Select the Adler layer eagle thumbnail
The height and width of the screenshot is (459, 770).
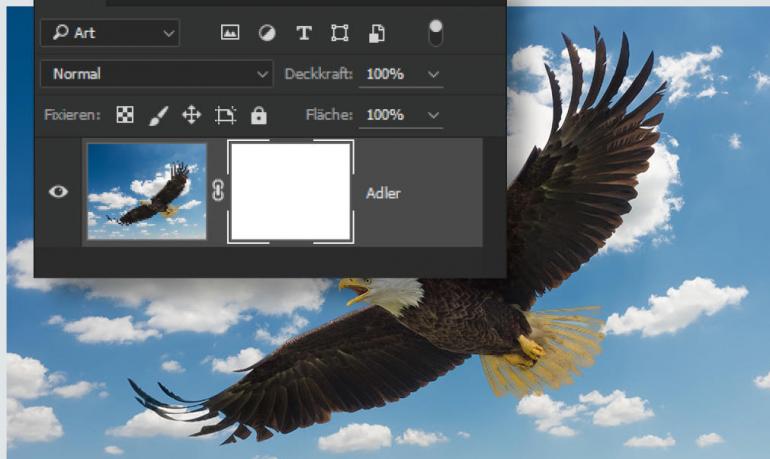pos(147,191)
